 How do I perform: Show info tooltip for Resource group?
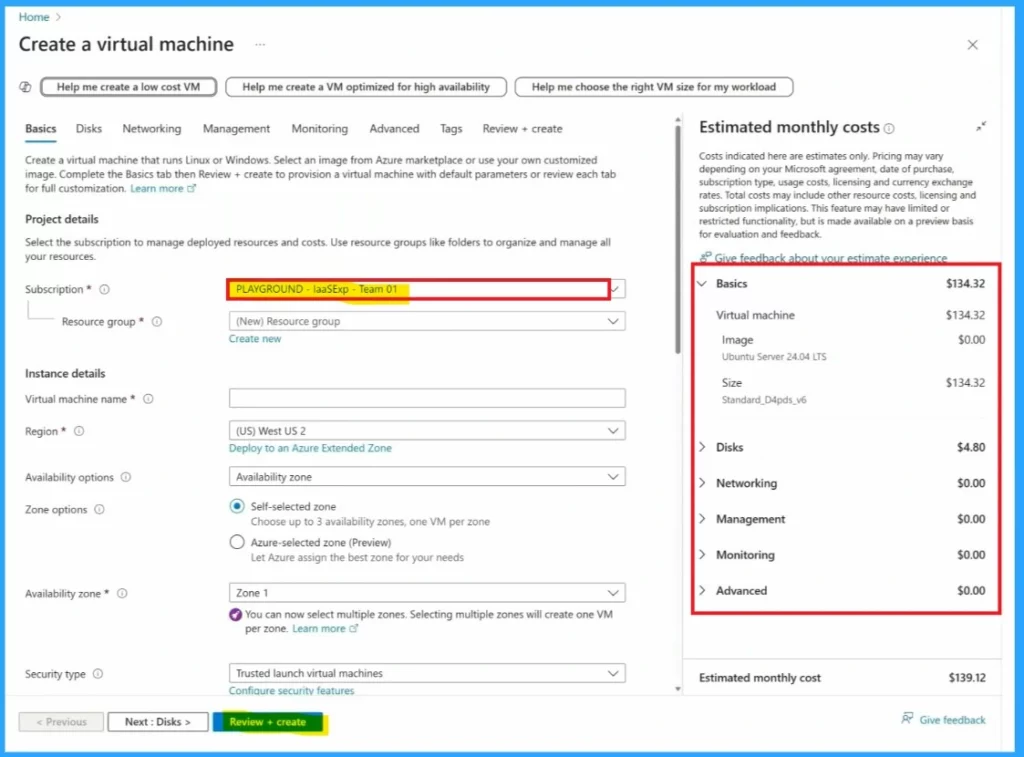click(x=157, y=321)
